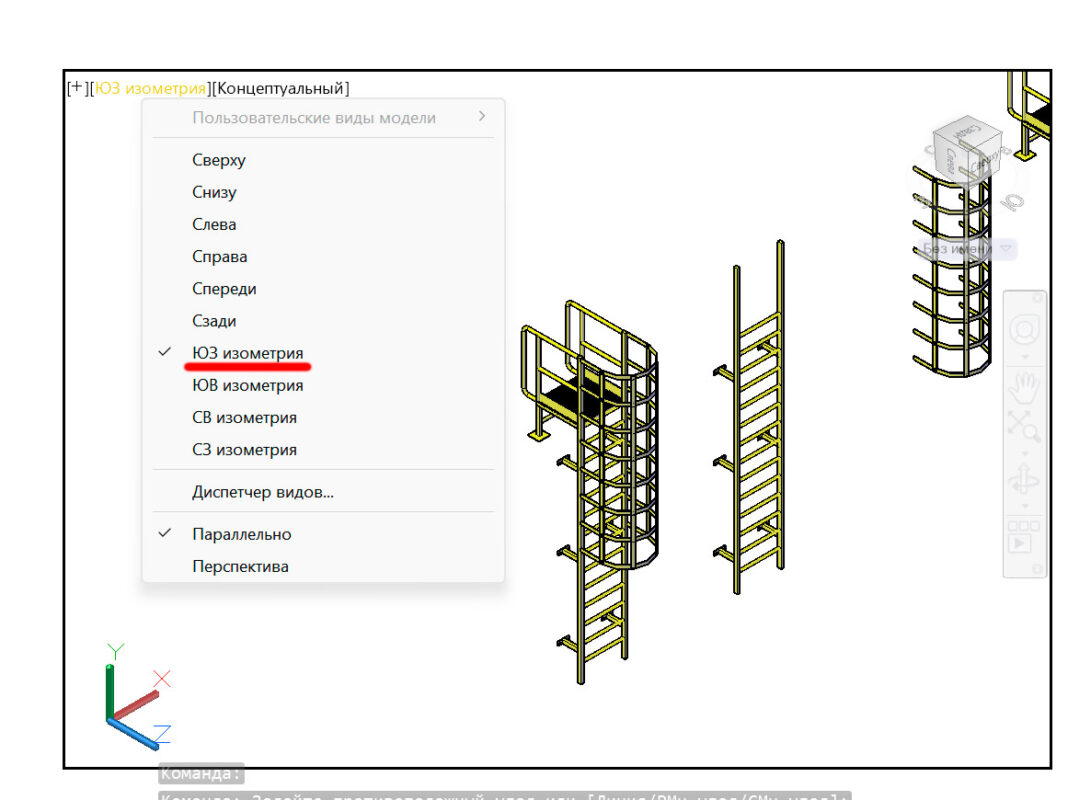Screen dimensions: 1091x800
Task: Choose Сверху view from menu
Action: [218, 160]
